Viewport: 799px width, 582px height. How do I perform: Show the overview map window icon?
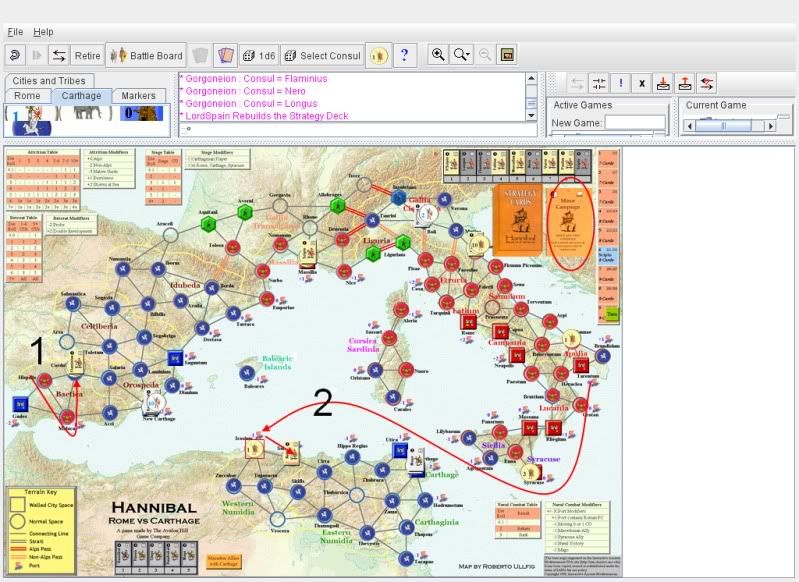[x=507, y=55]
